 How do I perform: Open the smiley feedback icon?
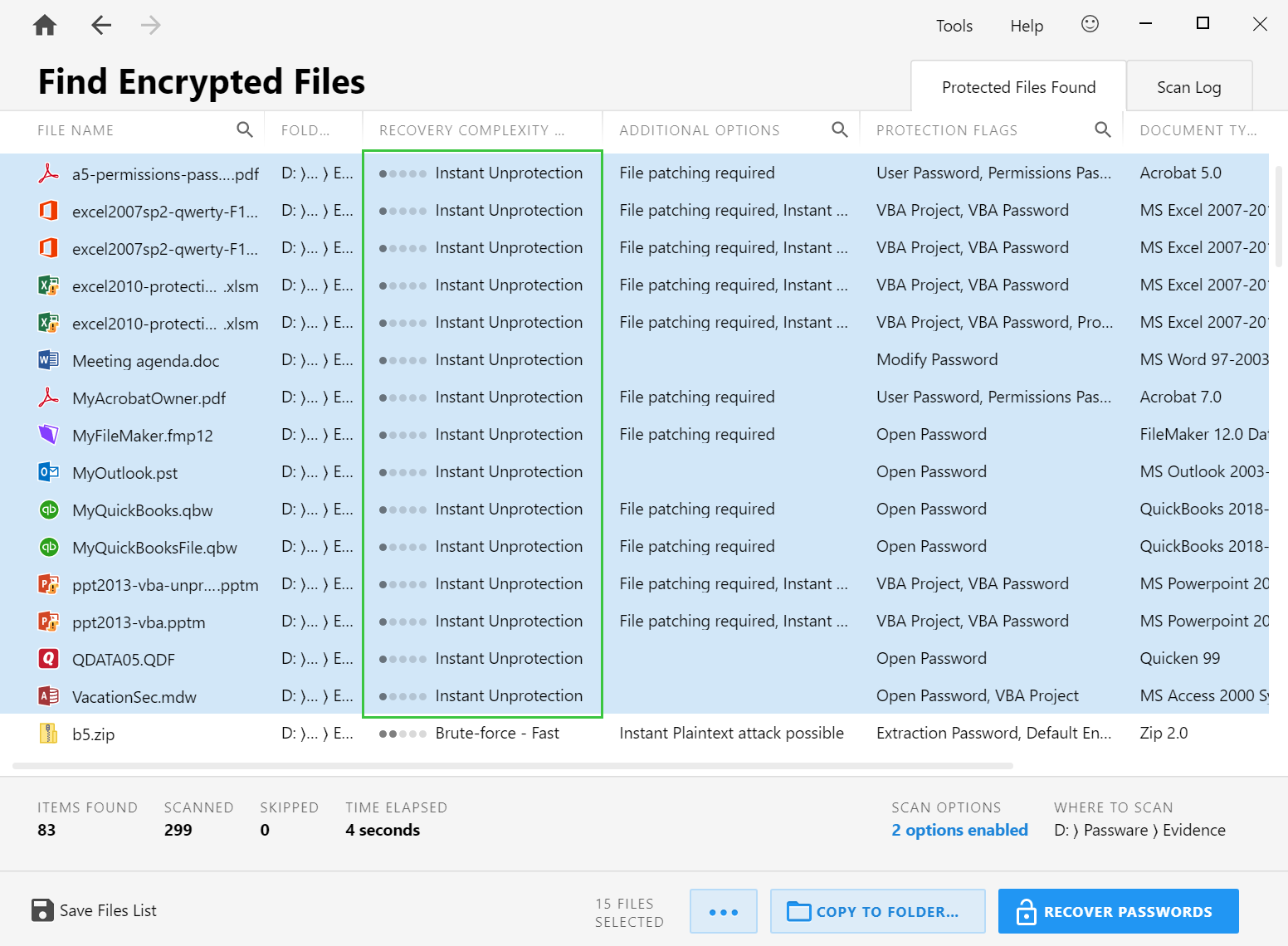click(1090, 24)
